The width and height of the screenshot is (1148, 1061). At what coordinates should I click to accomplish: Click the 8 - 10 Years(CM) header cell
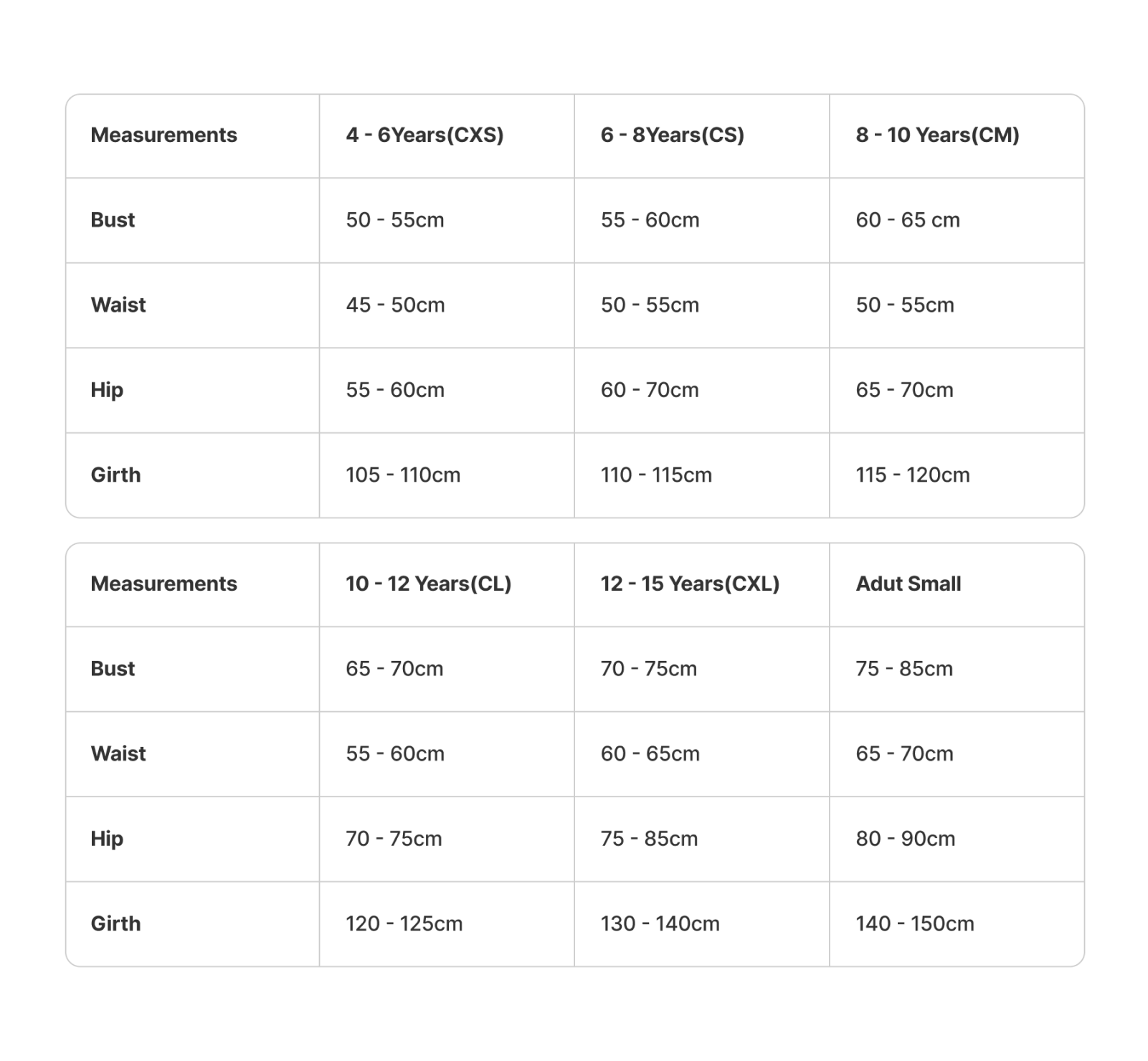(x=937, y=135)
